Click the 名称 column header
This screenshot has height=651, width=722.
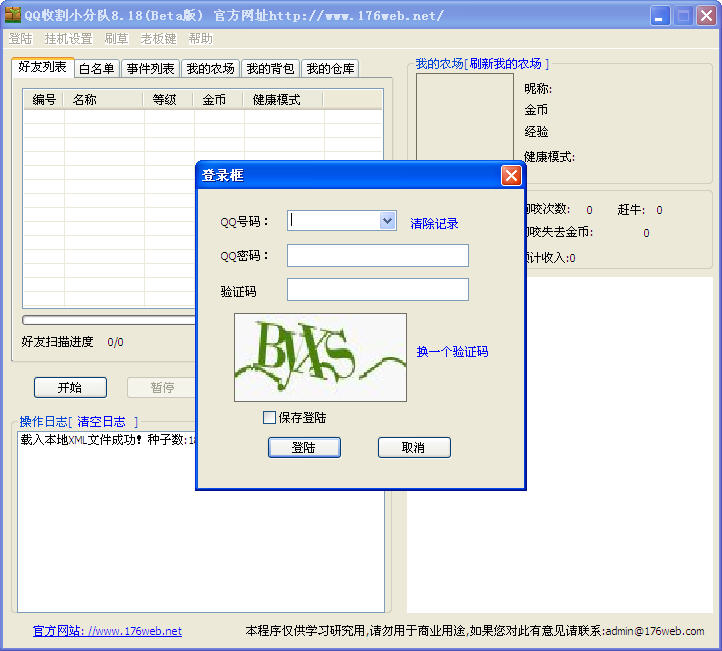[x=104, y=99]
